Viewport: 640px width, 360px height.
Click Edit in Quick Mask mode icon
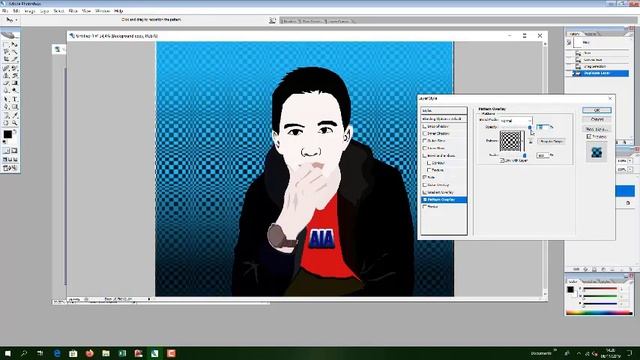[x=14, y=151]
